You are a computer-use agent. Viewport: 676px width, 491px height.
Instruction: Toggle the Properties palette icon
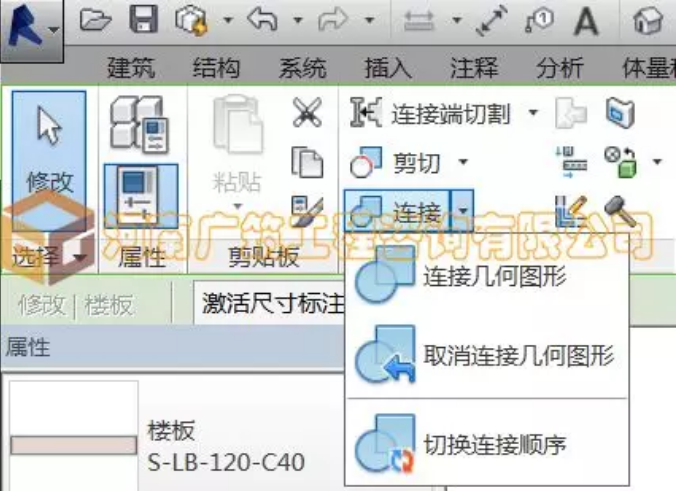click(x=141, y=196)
